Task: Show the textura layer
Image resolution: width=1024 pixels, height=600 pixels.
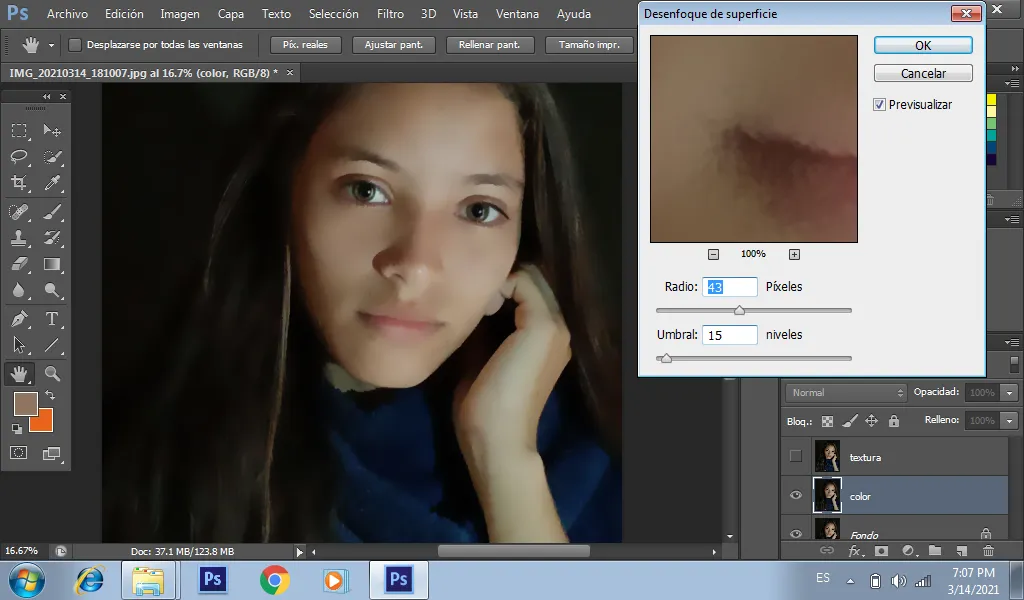Action: (x=795, y=456)
